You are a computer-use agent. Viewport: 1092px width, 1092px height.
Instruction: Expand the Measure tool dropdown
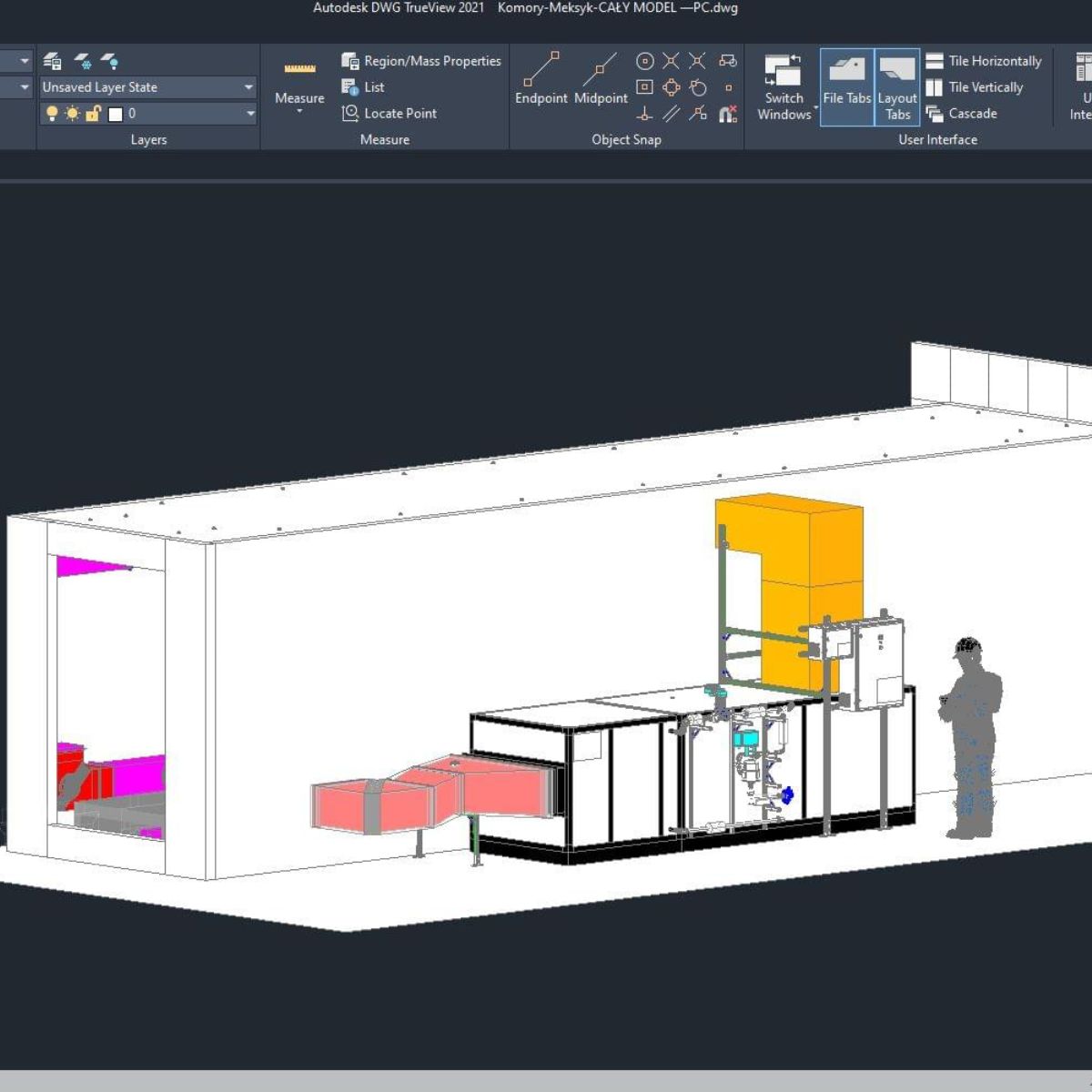(299, 110)
